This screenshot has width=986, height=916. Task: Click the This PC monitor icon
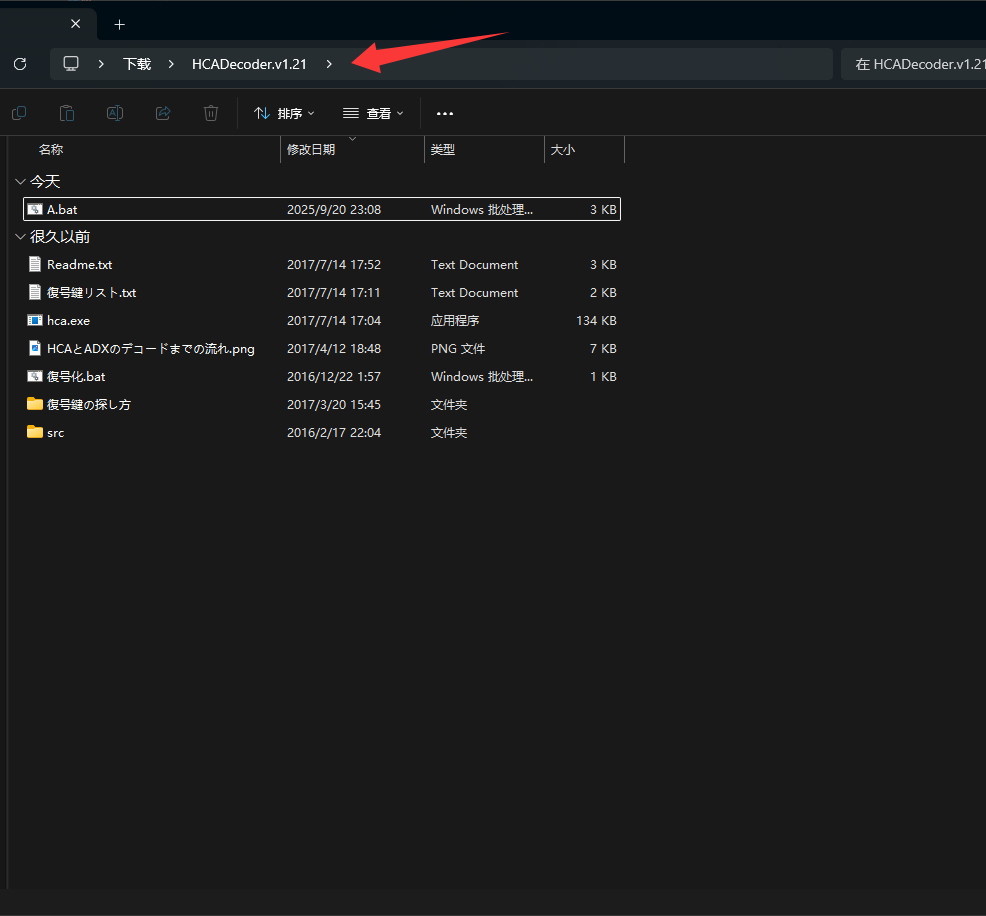click(x=71, y=64)
